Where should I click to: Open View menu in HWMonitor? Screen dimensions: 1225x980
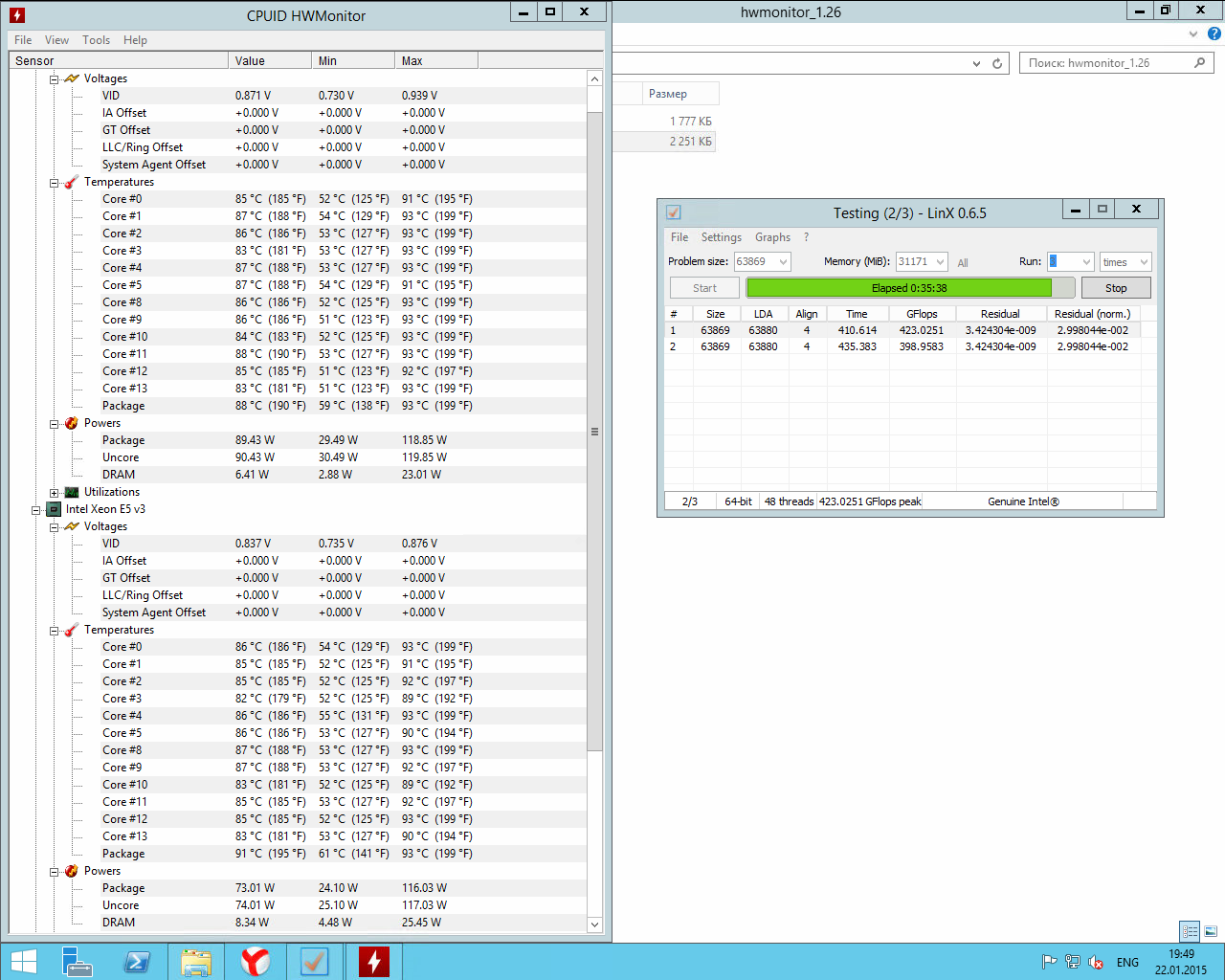pyautogui.click(x=56, y=40)
